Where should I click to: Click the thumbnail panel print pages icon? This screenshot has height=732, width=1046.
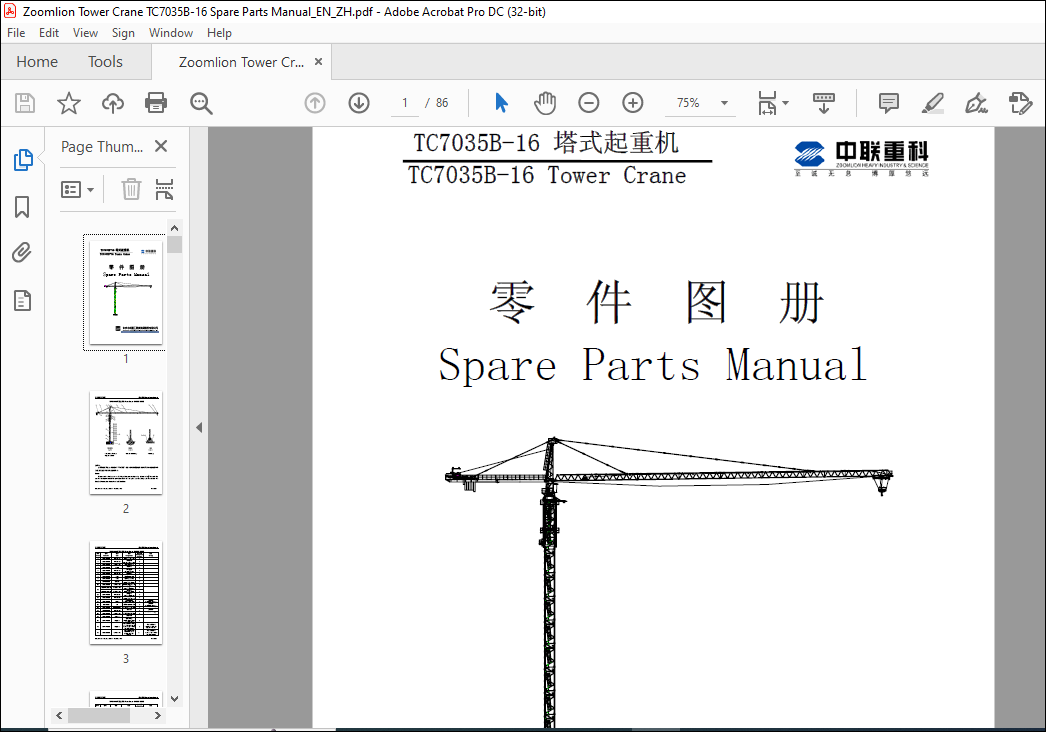tap(164, 190)
